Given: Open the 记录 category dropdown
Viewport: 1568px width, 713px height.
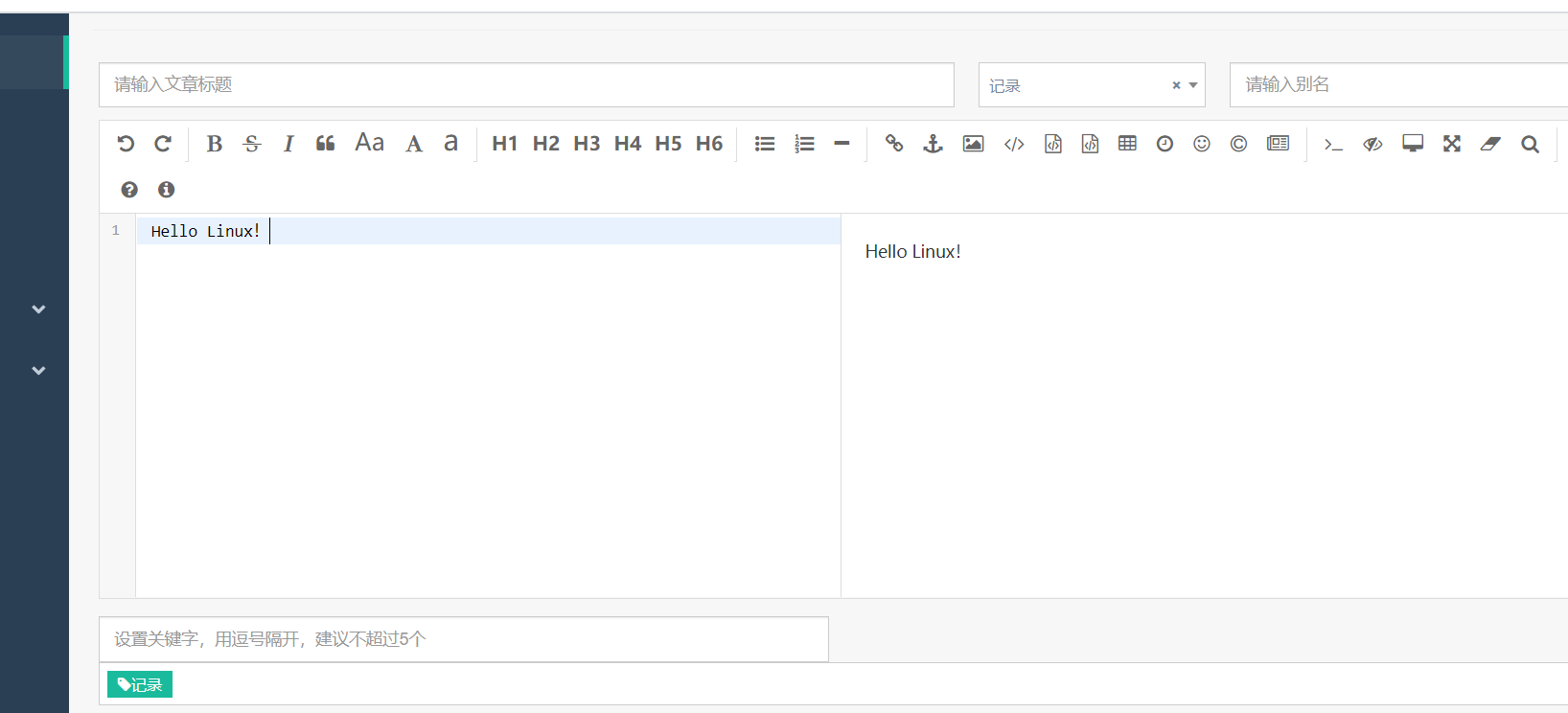Looking at the screenshot, I should pyautogui.click(x=1092, y=85).
